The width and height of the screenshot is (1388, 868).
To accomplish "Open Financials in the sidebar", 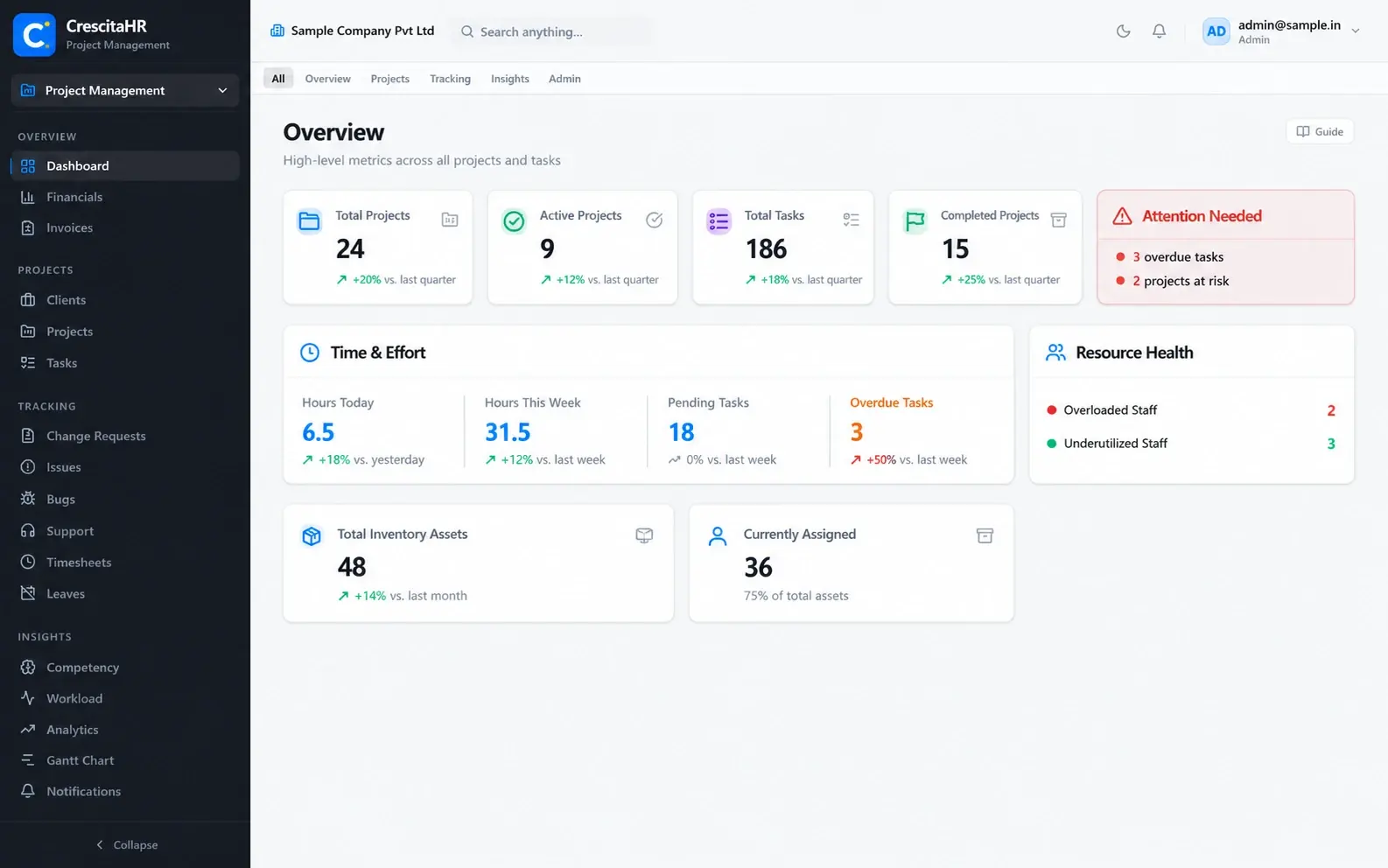I will 125,198.
